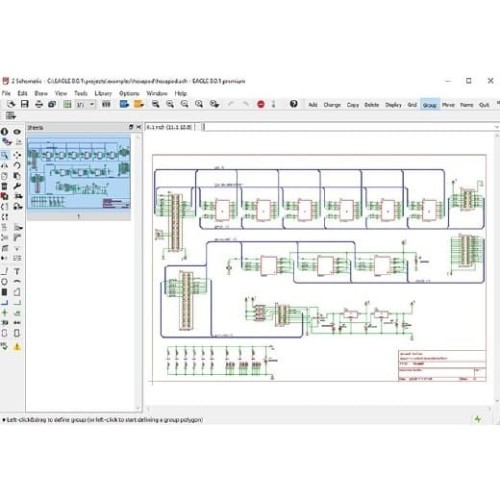Viewport: 500px width, 500px height.
Task: Select the Text tool in left palette
Action: pos(17,271)
